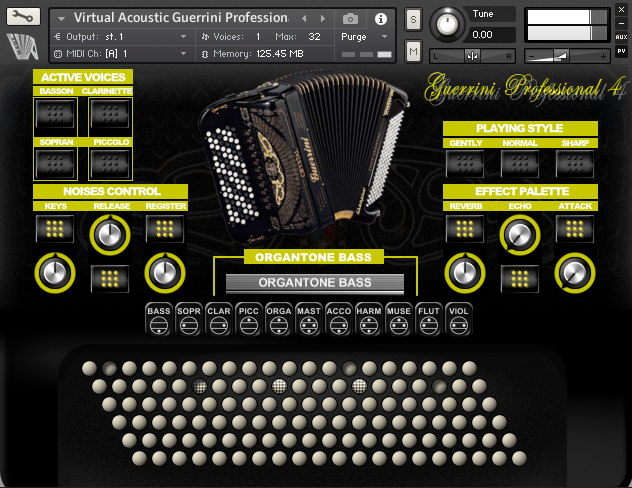Go to next instrument with right arrow
Screen dimensions: 632x488
[x=323, y=19]
